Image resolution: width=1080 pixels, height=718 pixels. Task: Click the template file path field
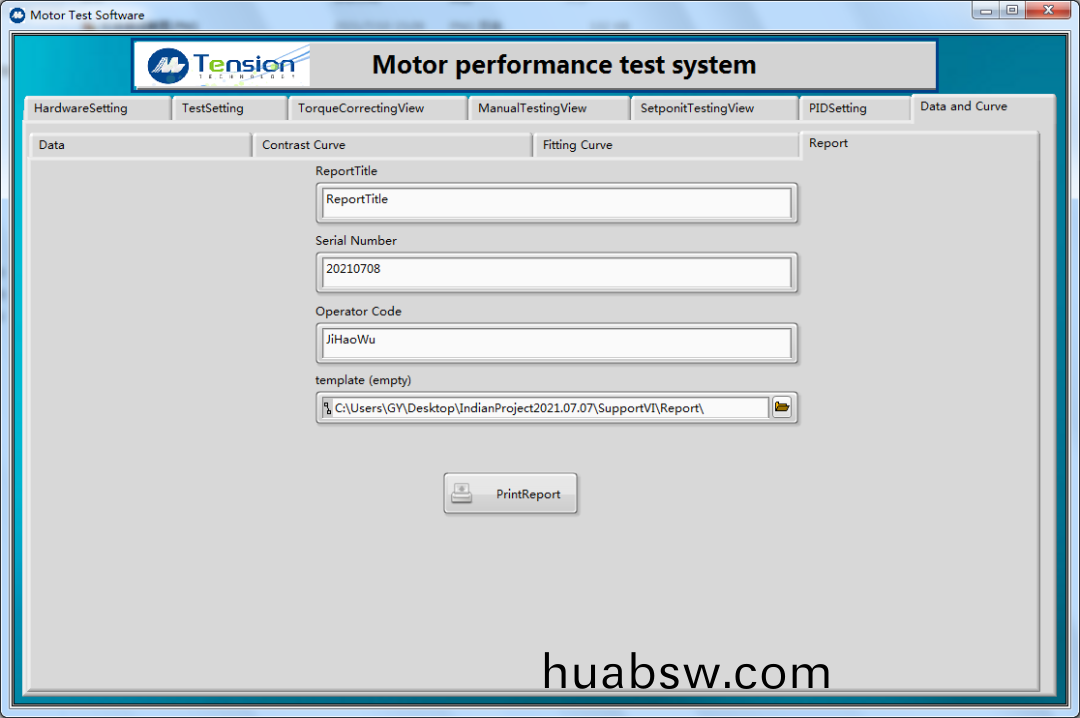point(550,408)
